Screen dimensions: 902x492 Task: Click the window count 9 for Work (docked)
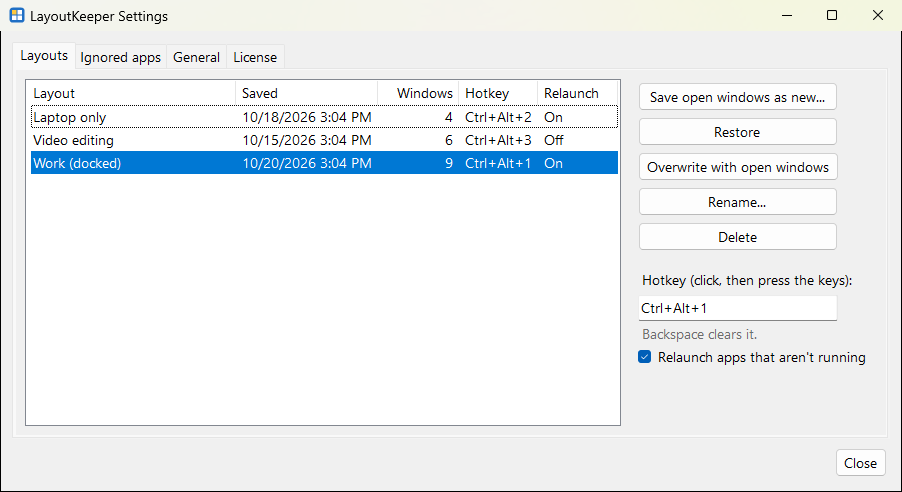point(449,163)
